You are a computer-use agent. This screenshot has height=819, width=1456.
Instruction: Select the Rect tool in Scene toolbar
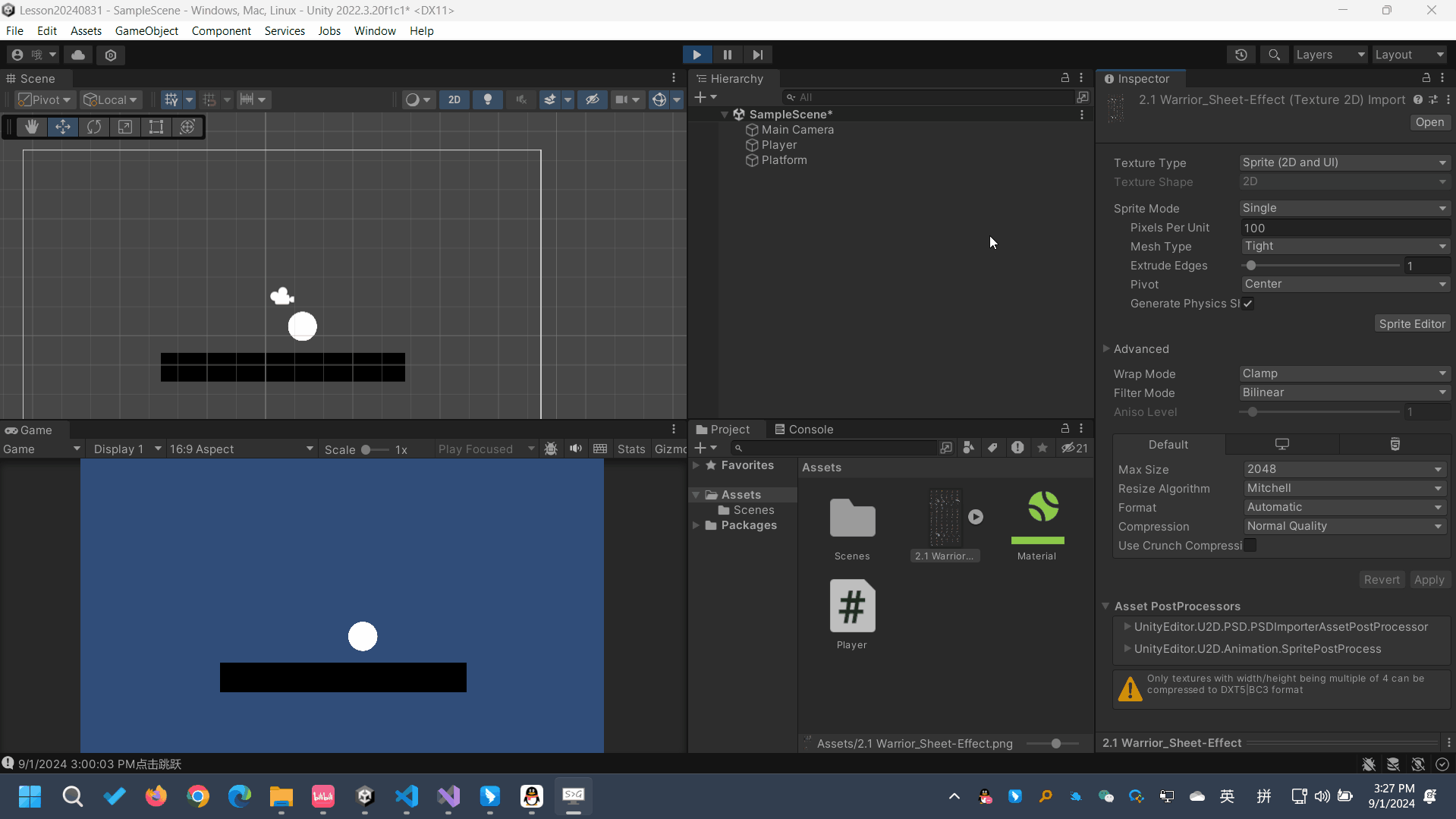156,127
